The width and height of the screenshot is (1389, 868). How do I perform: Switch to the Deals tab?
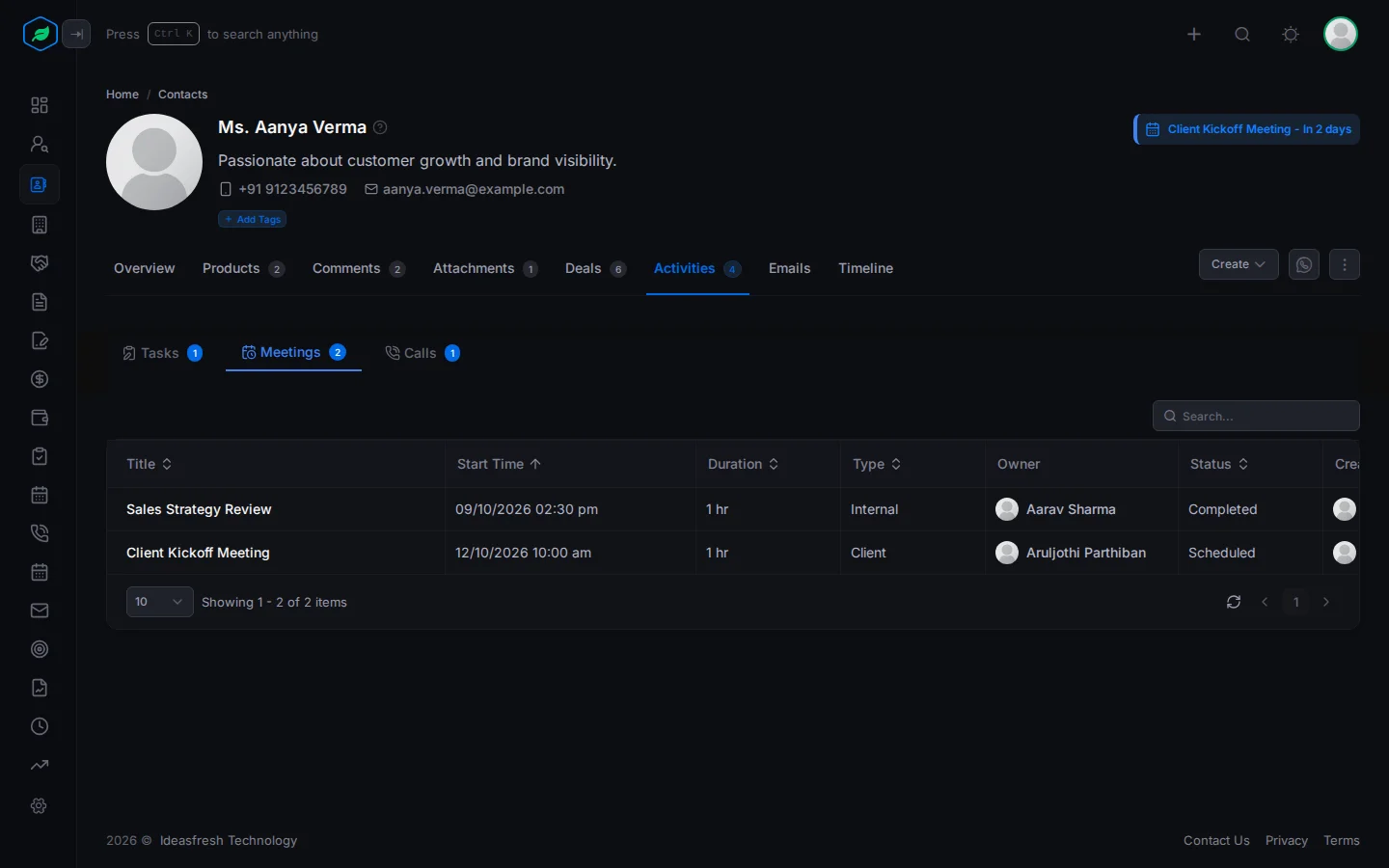pos(595,268)
